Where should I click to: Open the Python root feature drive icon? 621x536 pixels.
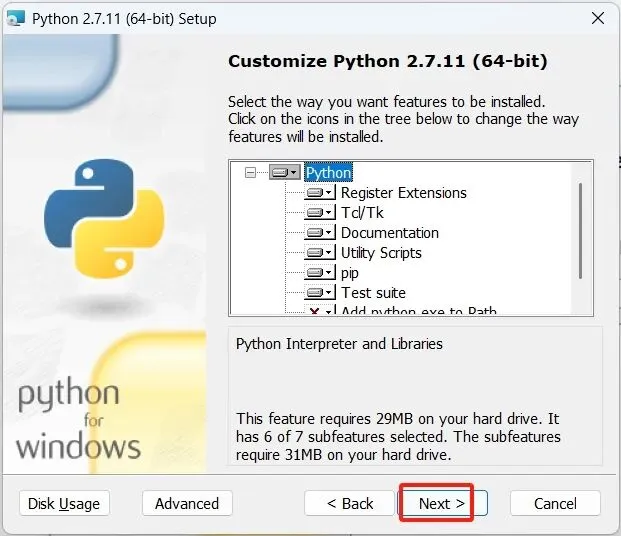click(285, 173)
